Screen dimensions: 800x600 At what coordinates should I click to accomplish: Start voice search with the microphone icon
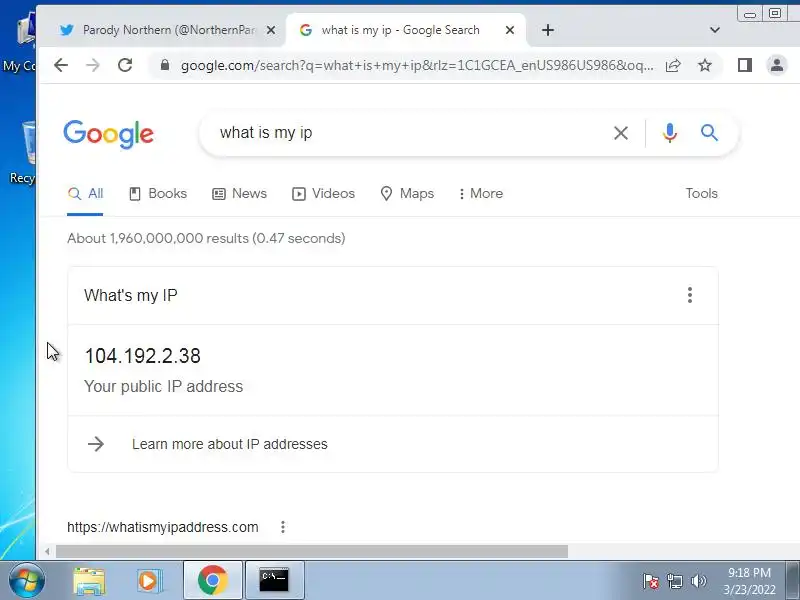coord(669,133)
